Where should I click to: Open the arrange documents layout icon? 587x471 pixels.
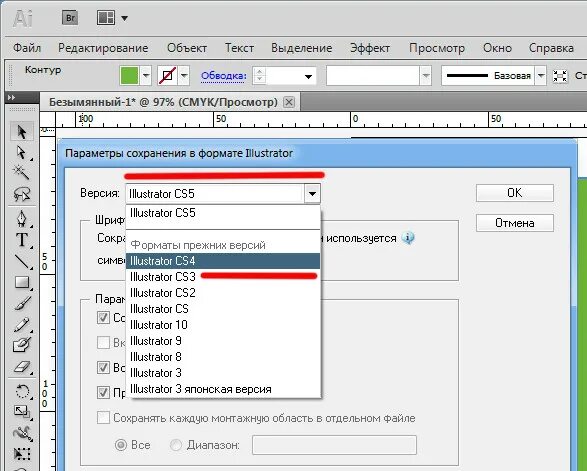(x=106, y=18)
